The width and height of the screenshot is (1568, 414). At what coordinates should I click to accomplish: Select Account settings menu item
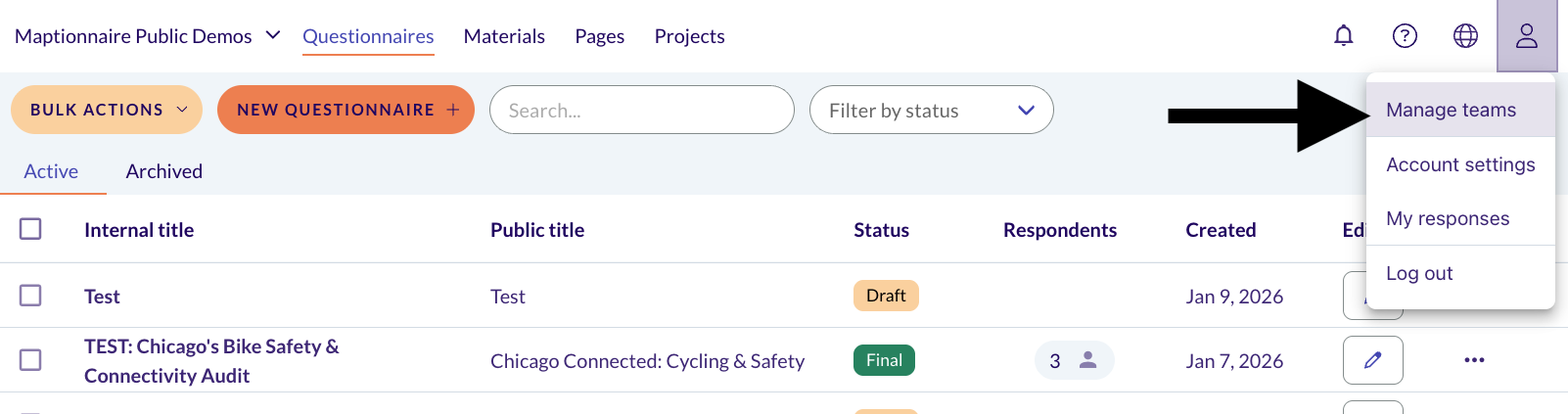tap(1460, 164)
